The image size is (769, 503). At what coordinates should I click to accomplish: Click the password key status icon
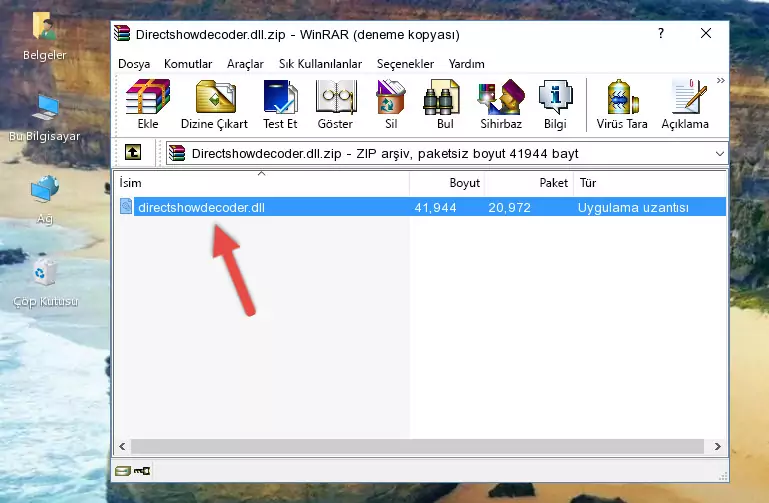(x=142, y=471)
